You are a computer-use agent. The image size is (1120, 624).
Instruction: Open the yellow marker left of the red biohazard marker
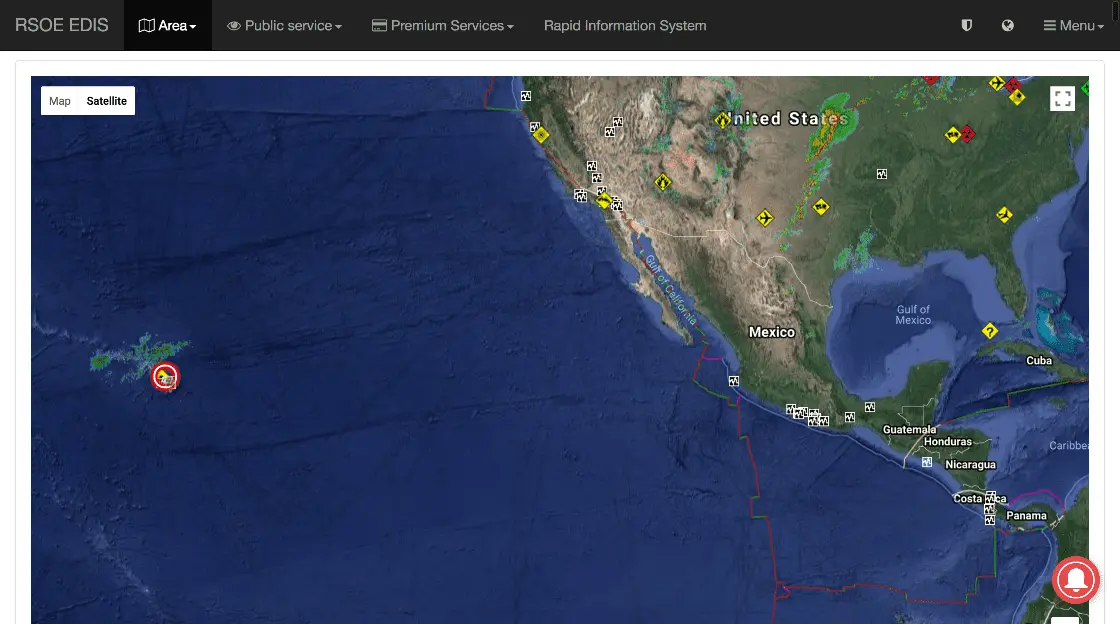tap(952, 134)
